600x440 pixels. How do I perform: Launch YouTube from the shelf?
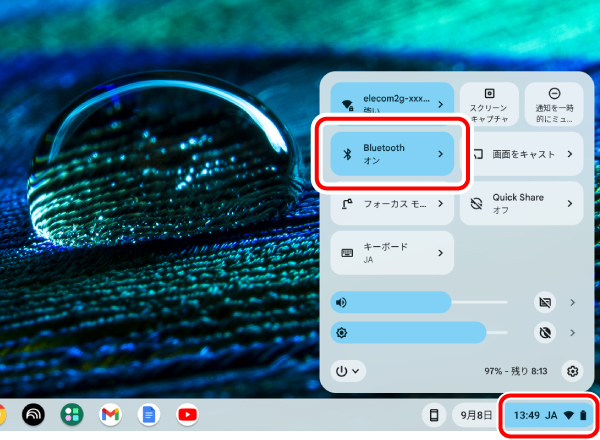click(x=186, y=413)
